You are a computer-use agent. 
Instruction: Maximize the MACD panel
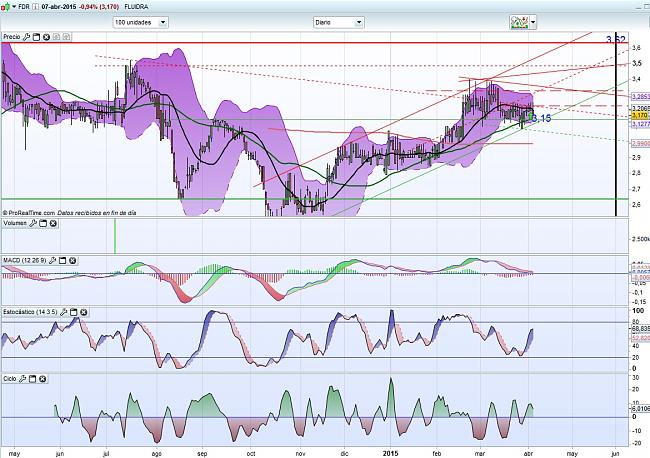coord(62,261)
